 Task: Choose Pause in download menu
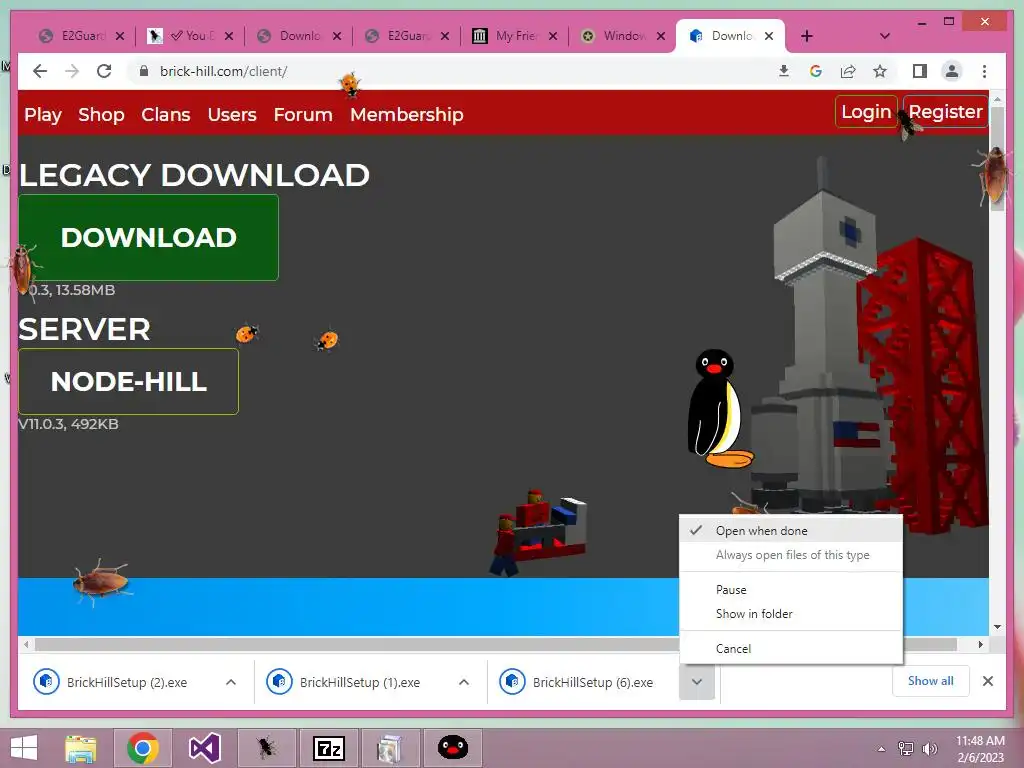tap(791, 590)
